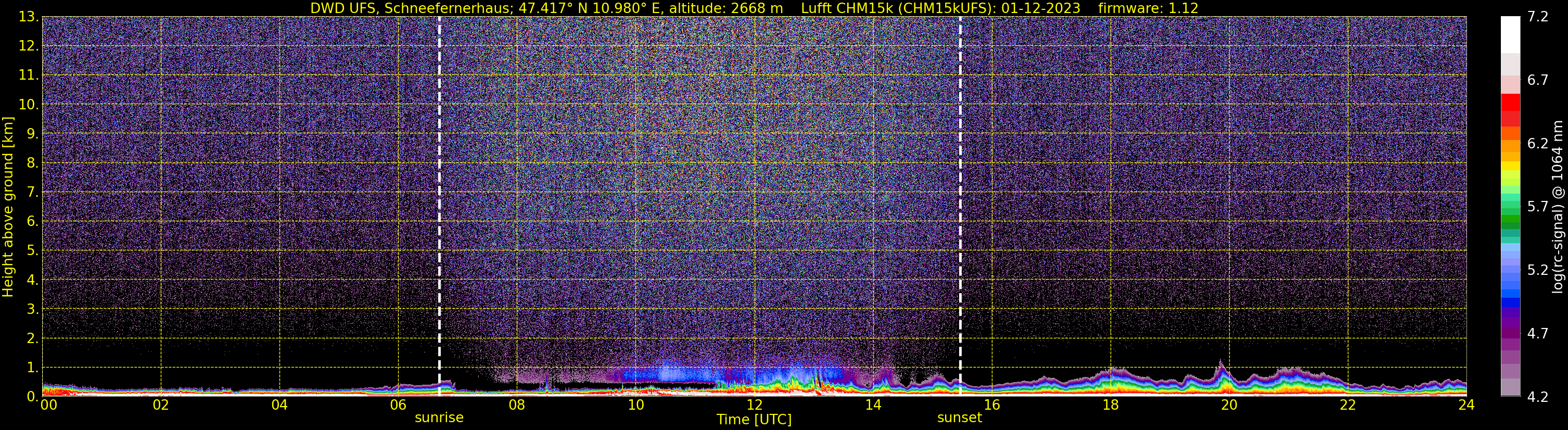Viewport: 1568px width, 430px height.
Task: Click the x-axis tick label '24'
Action: (x=1467, y=405)
